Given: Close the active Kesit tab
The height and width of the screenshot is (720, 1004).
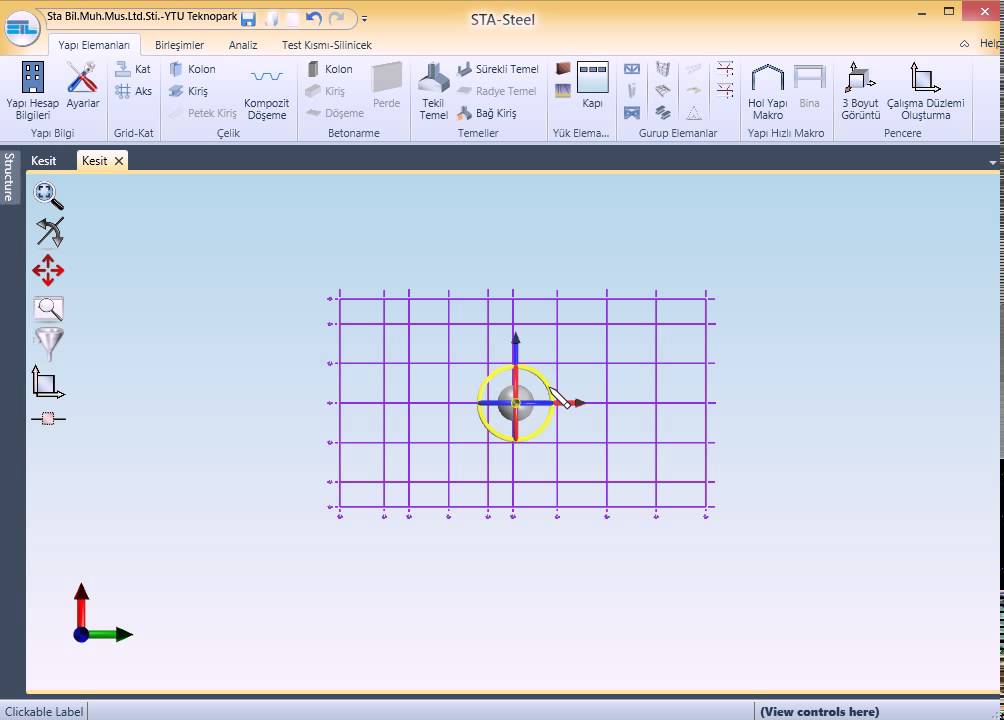Looking at the screenshot, I should click(x=118, y=161).
